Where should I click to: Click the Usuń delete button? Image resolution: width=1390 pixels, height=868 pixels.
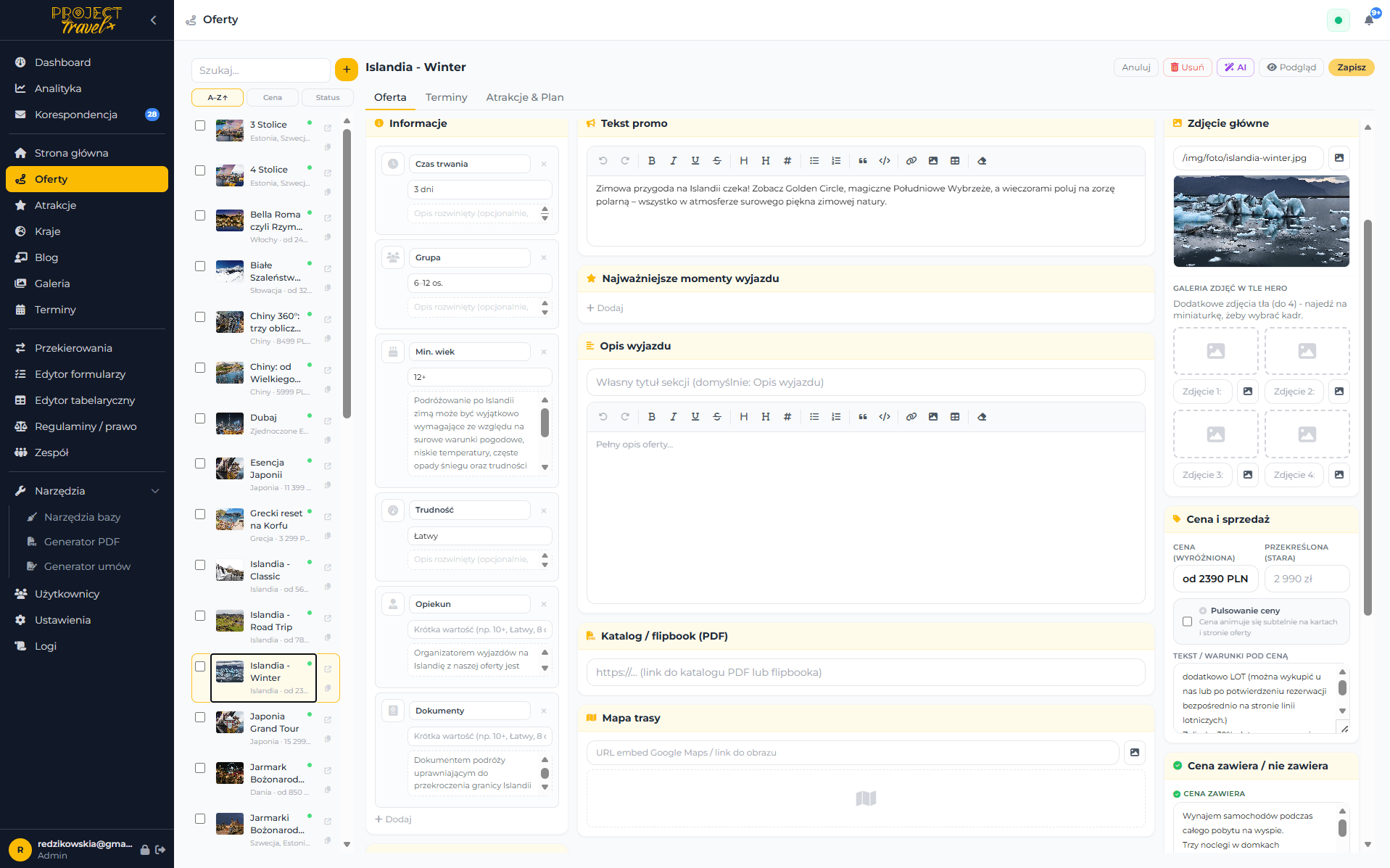(x=1187, y=67)
